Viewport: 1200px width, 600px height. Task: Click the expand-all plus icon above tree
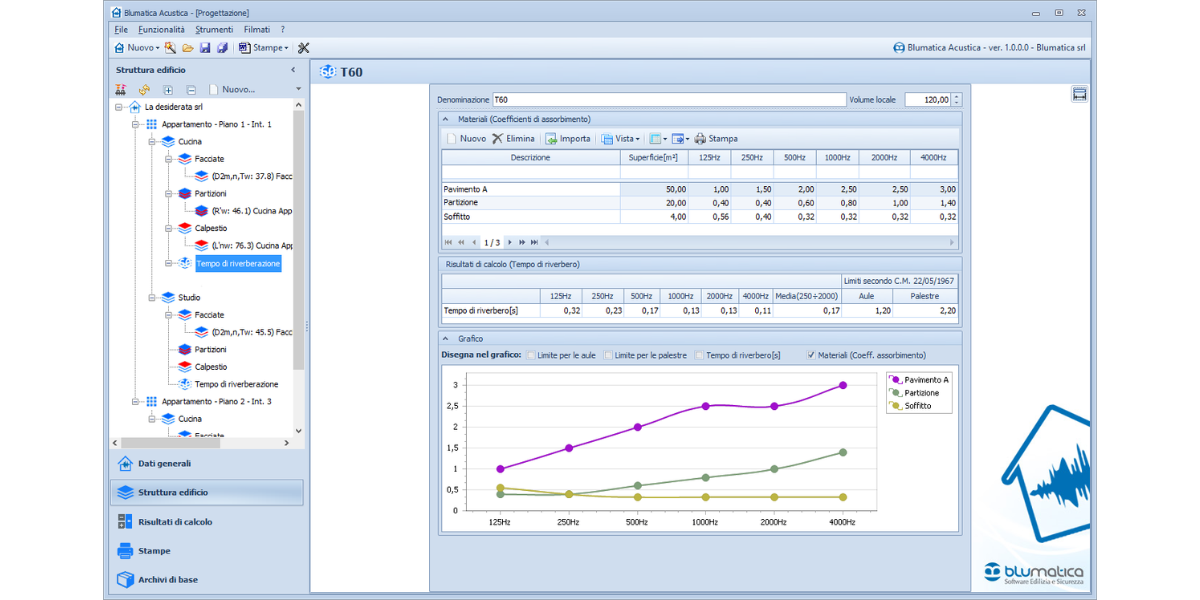(x=168, y=90)
